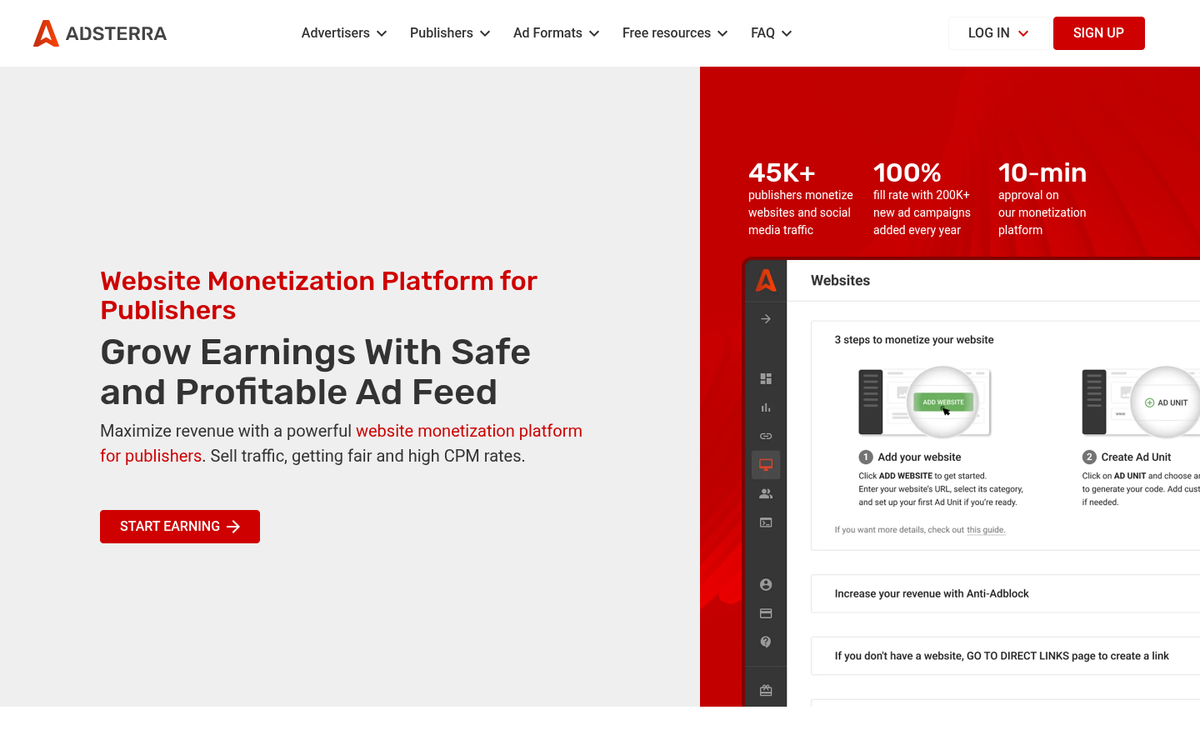The image size is (1200, 750).
Task: Collapse the sidebar with the arrow icon
Action: (x=765, y=319)
